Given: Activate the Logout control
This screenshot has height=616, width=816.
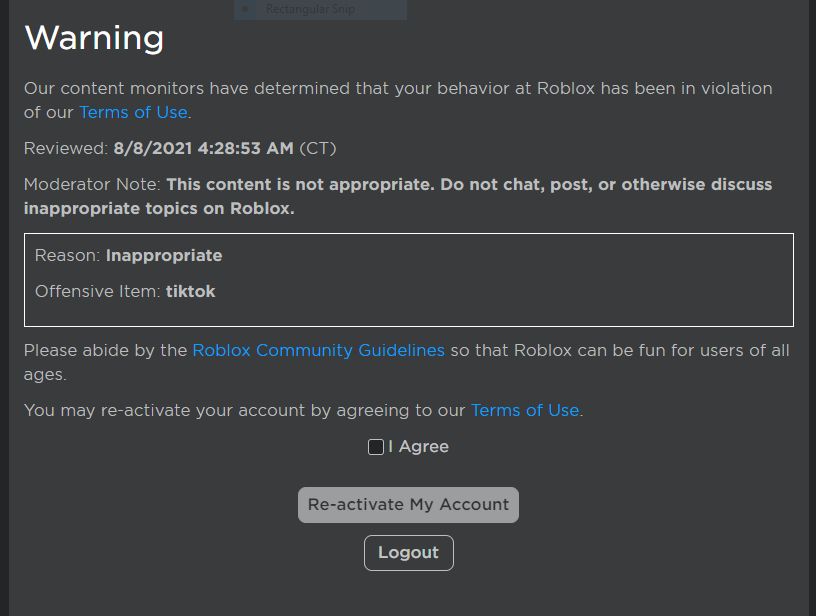Looking at the screenshot, I should 408,552.
